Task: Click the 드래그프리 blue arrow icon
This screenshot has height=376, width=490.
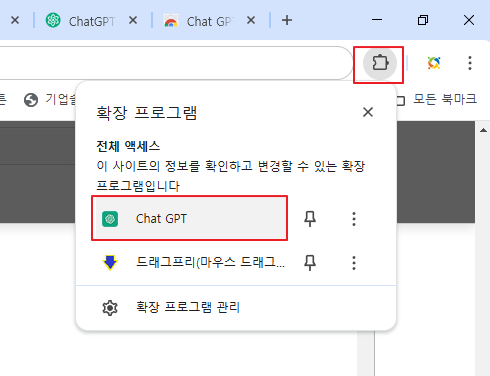Action: point(110,263)
